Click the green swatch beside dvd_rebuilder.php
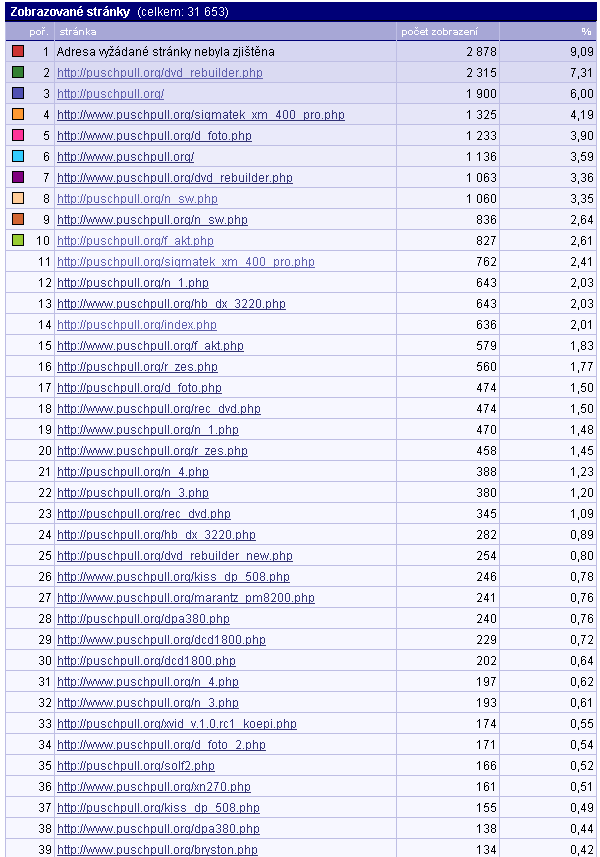The height and width of the screenshot is (857, 600). tap(18, 72)
